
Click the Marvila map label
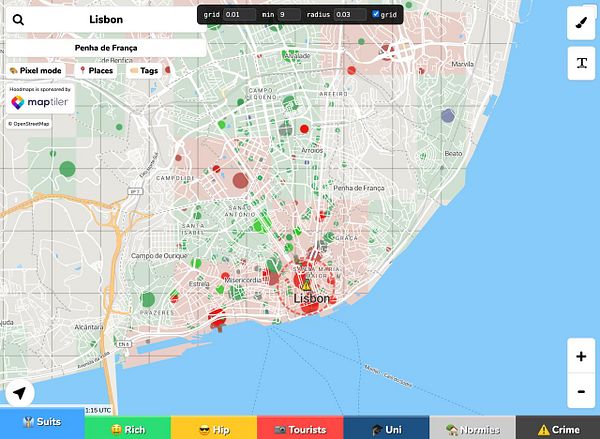(462, 64)
